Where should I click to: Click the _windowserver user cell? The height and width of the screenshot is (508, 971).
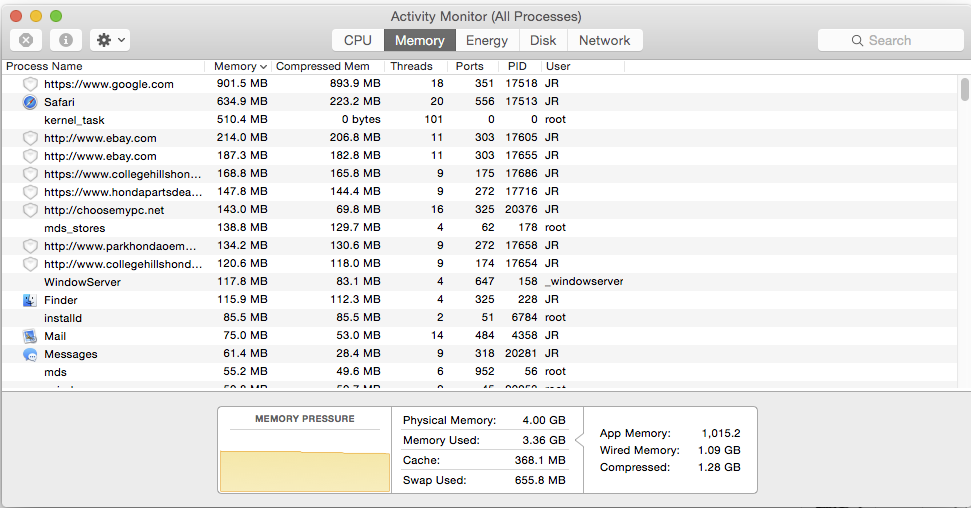584,281
